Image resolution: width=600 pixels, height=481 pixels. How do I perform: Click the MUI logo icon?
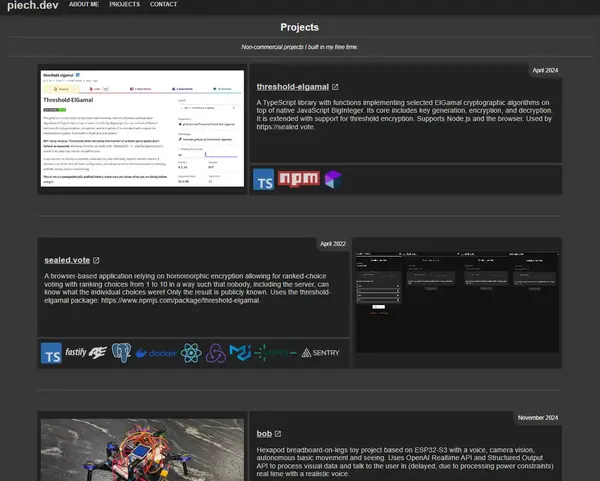click(239, 353)
